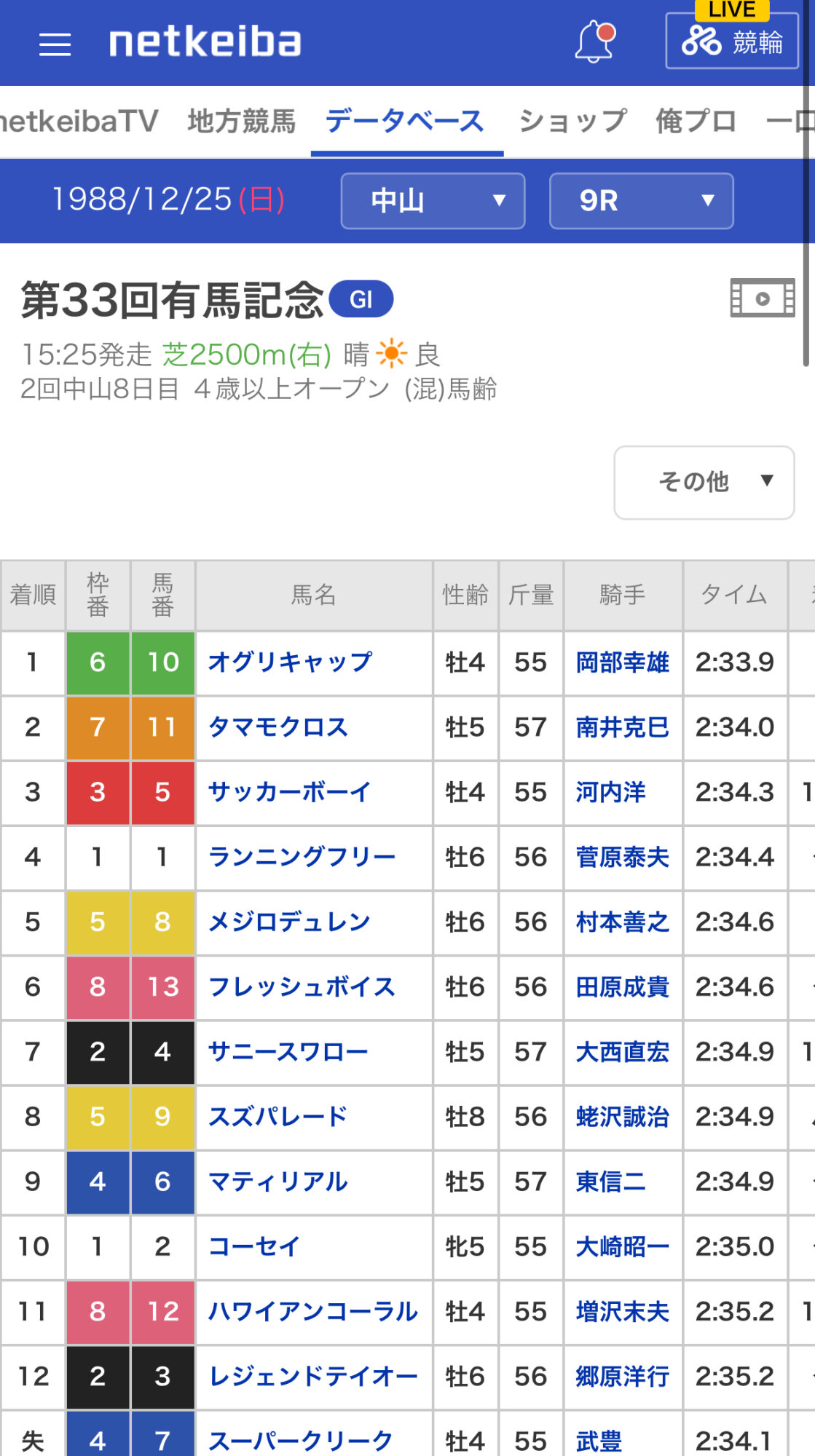Click the netkeiba logo

click(205, 42)
